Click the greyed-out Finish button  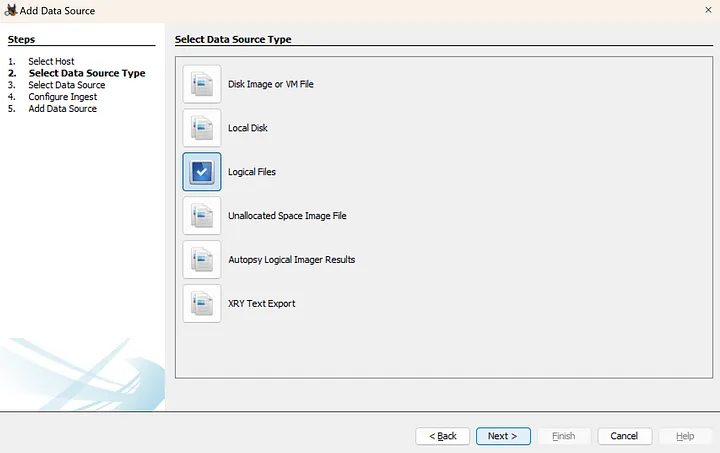[x=564, y=436]
